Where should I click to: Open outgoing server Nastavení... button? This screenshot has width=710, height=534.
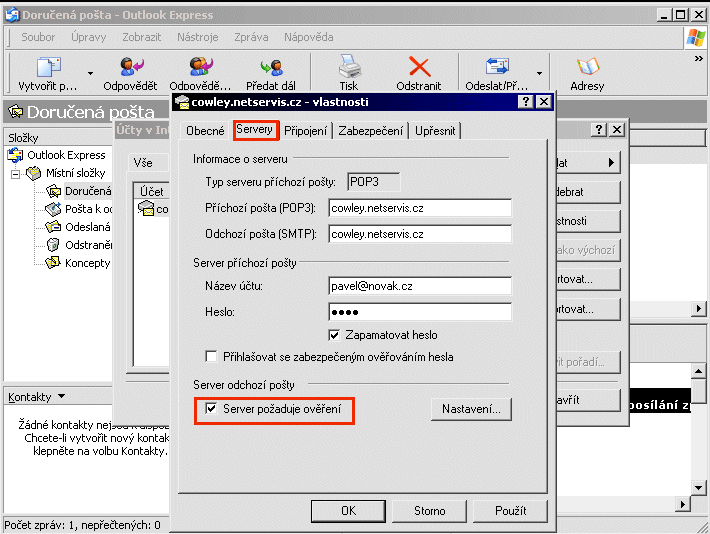(x=471, y=409)
